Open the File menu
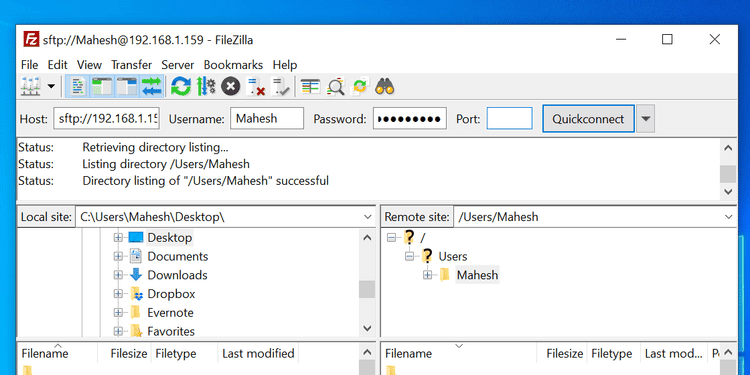 point(29,65)
